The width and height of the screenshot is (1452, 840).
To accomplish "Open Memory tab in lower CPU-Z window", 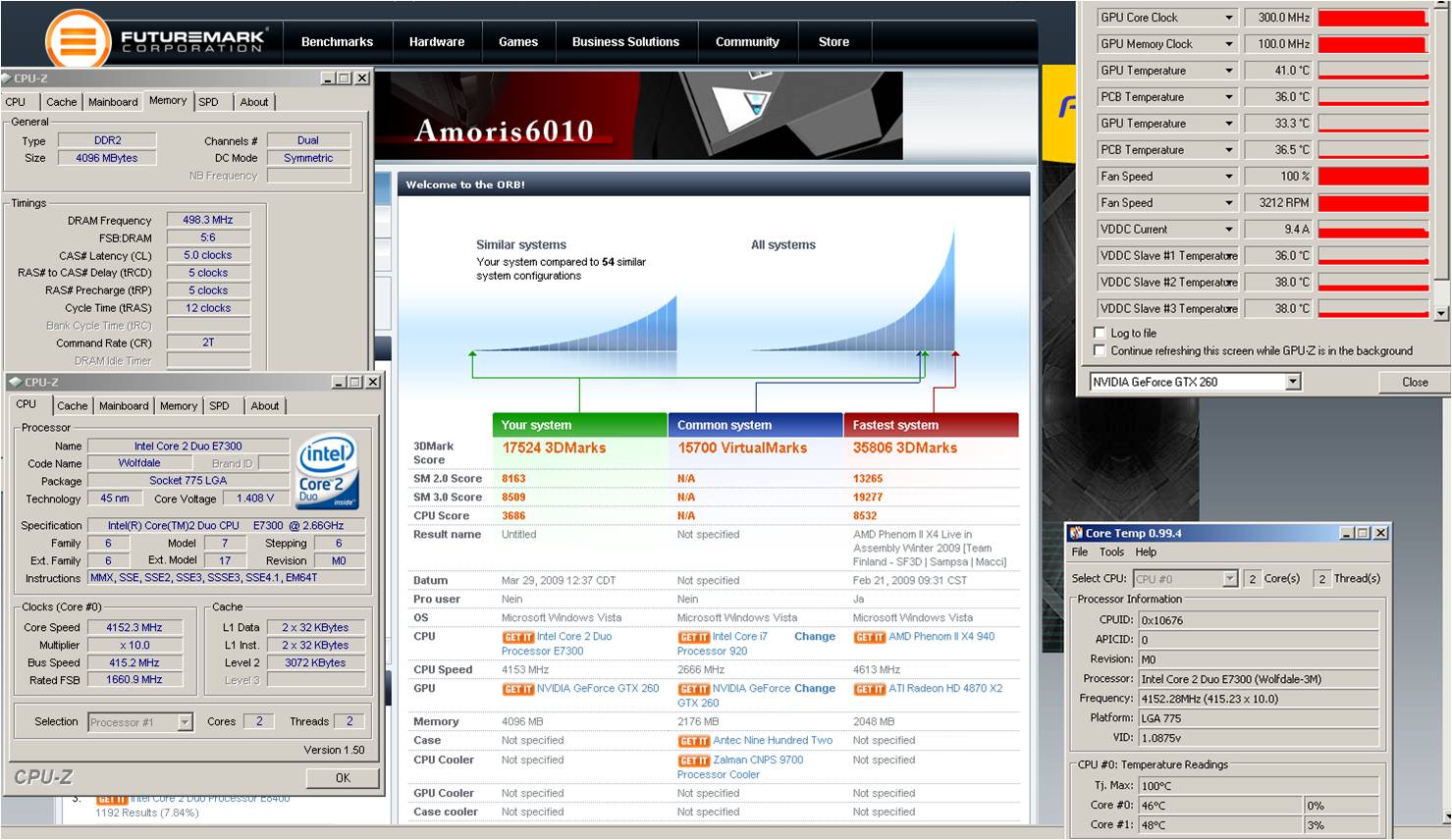I will 179,406.
